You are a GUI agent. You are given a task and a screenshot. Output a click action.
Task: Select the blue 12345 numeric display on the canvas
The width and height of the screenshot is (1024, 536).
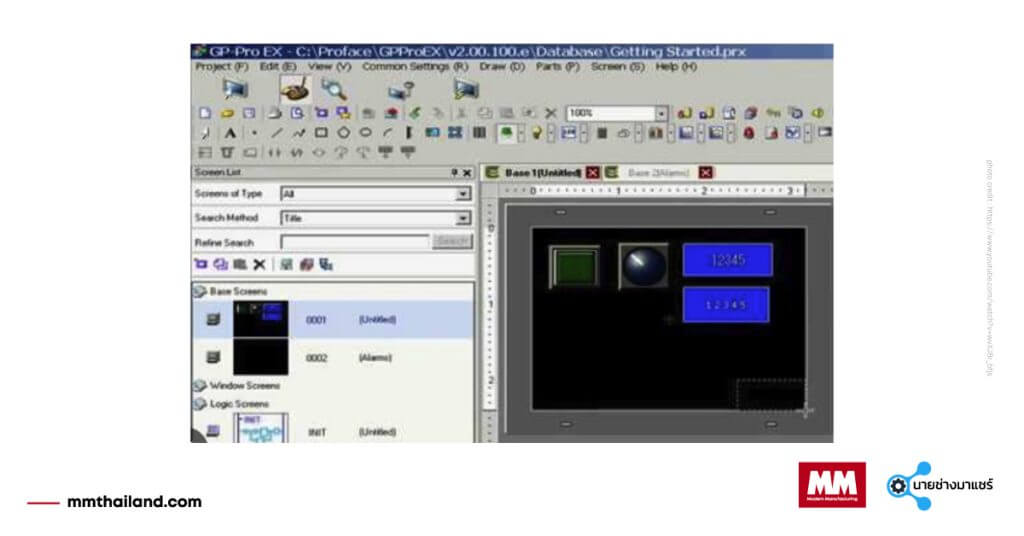point(727,260)
